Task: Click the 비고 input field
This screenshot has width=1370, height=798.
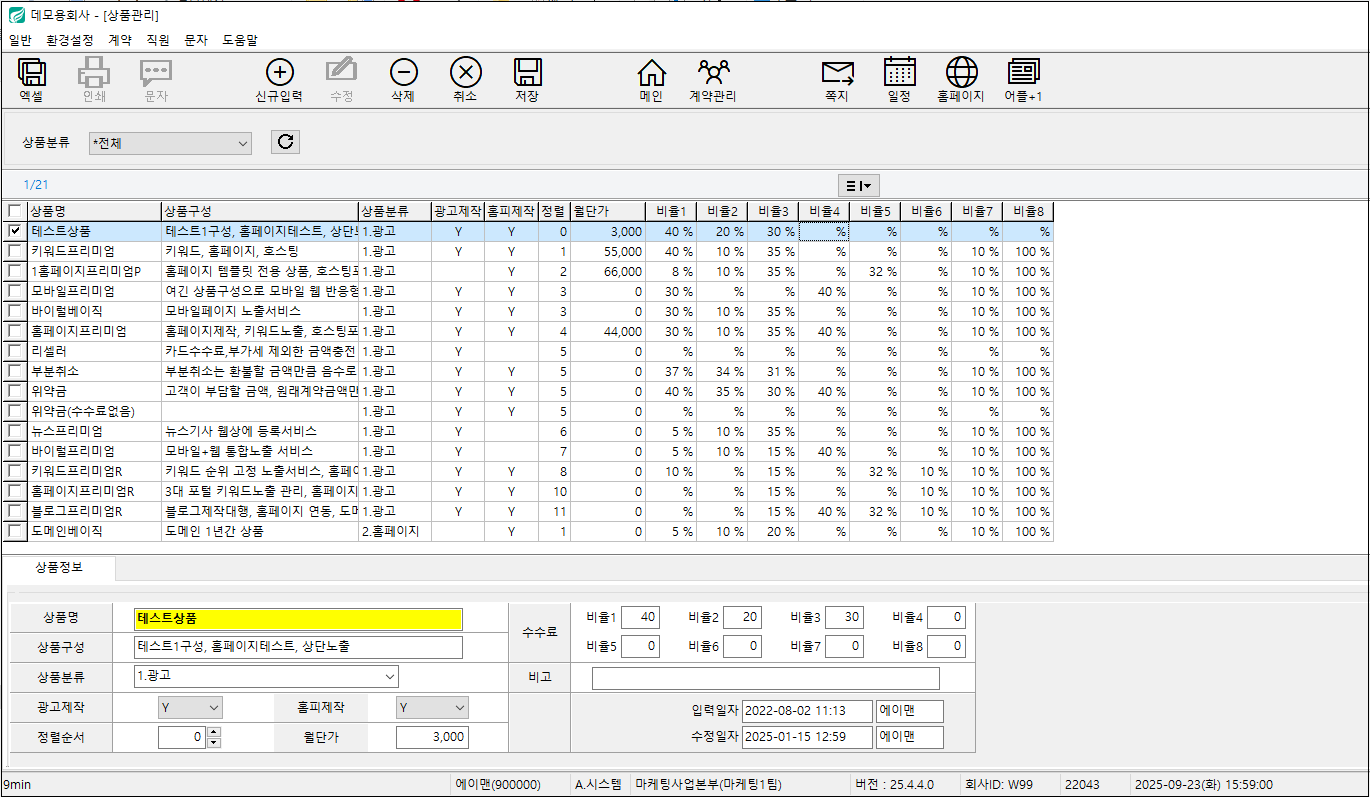Action: tap(765, 679)
